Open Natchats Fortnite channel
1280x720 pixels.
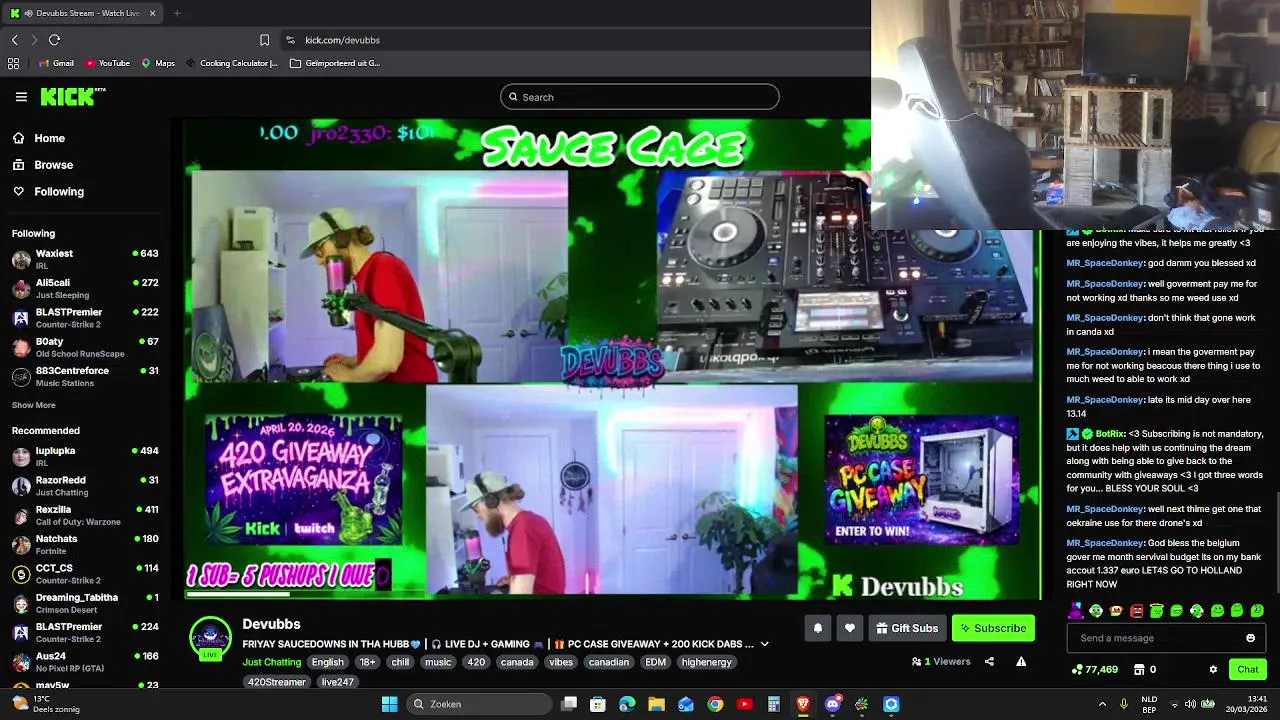point(85,544)
